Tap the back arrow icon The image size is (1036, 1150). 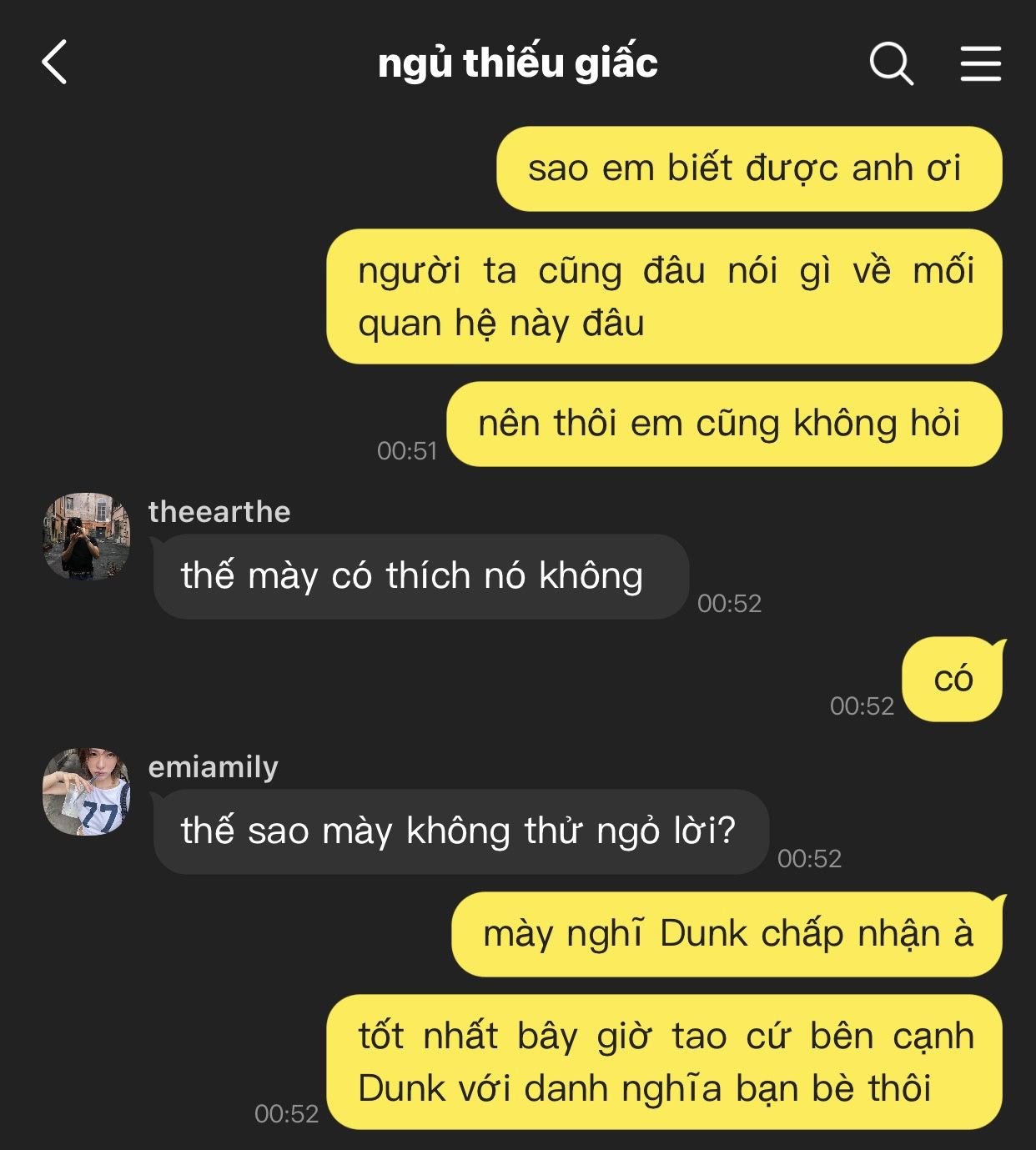click(x=54, y=63)
